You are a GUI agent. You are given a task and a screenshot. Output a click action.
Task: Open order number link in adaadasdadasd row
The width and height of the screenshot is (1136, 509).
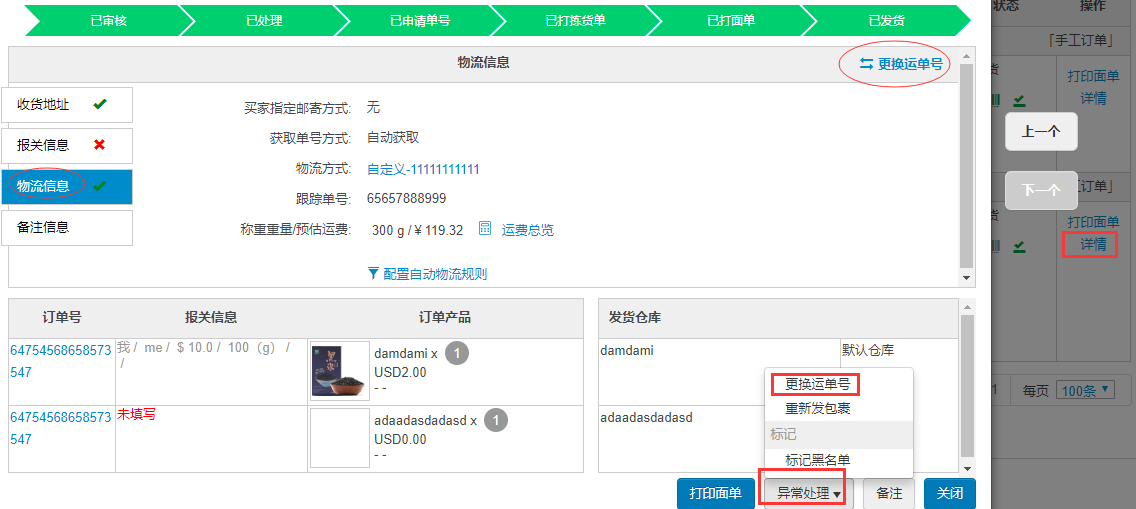tap(60, 428)
